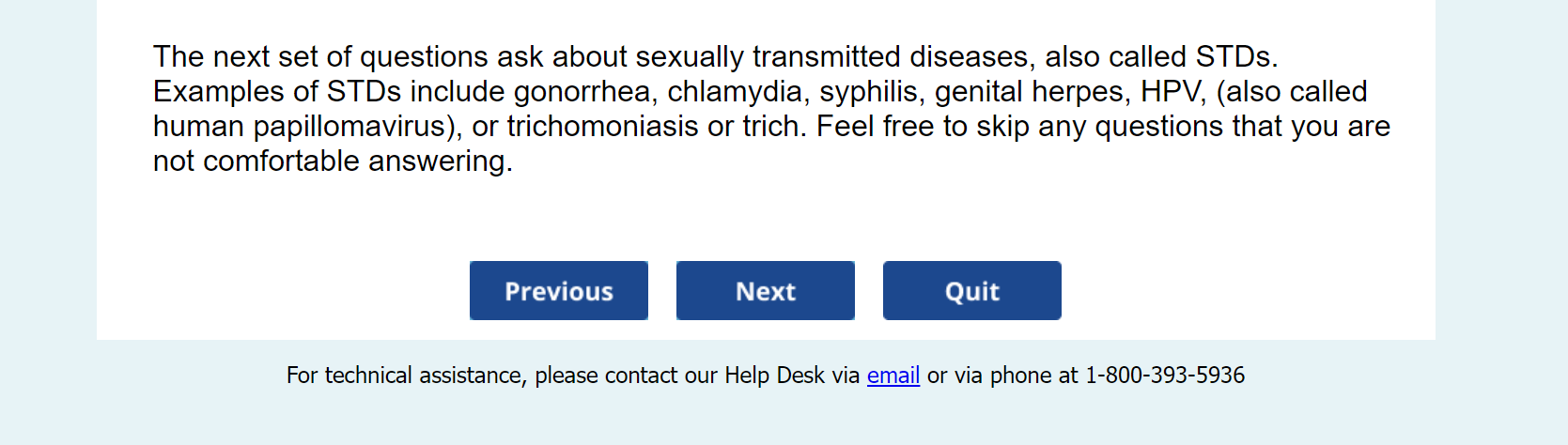The image size is (1568, 445).
Task: Open the Help Desk email link
Action: tap(893, 376)
